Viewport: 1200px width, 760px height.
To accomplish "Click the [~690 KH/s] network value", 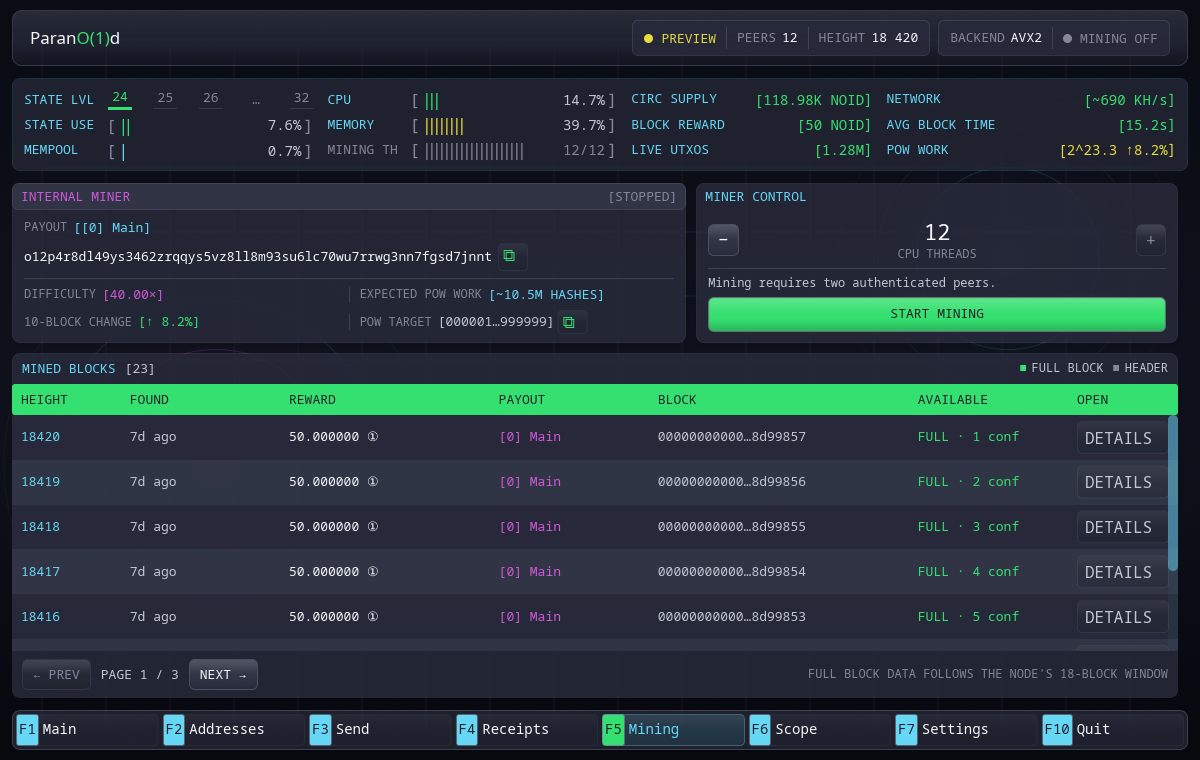I will [x=1129, y=100].
